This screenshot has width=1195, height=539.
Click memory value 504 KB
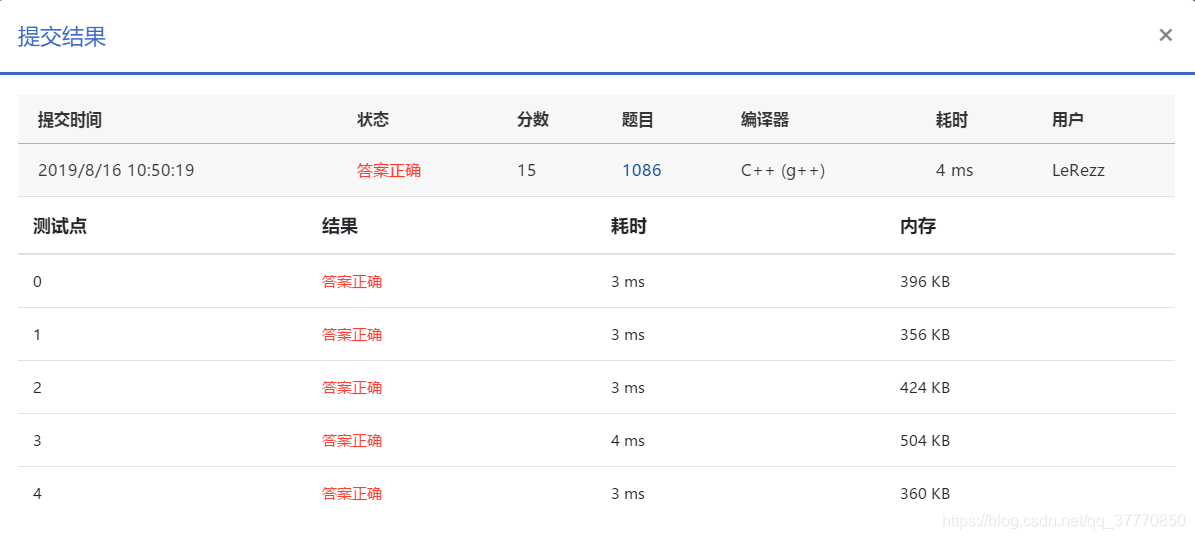click(x=925, y=441)
